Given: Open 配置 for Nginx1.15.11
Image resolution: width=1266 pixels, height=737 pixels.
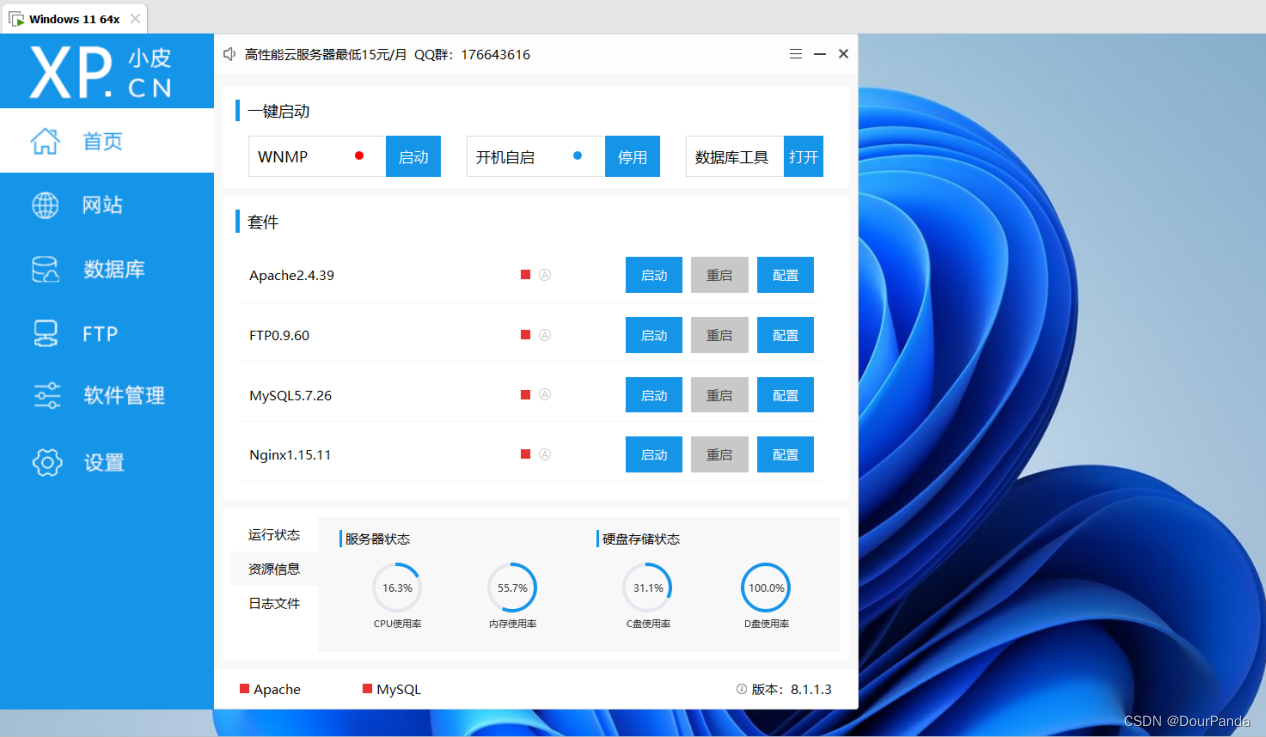Looking at the screenshot, I should point(786,454).
